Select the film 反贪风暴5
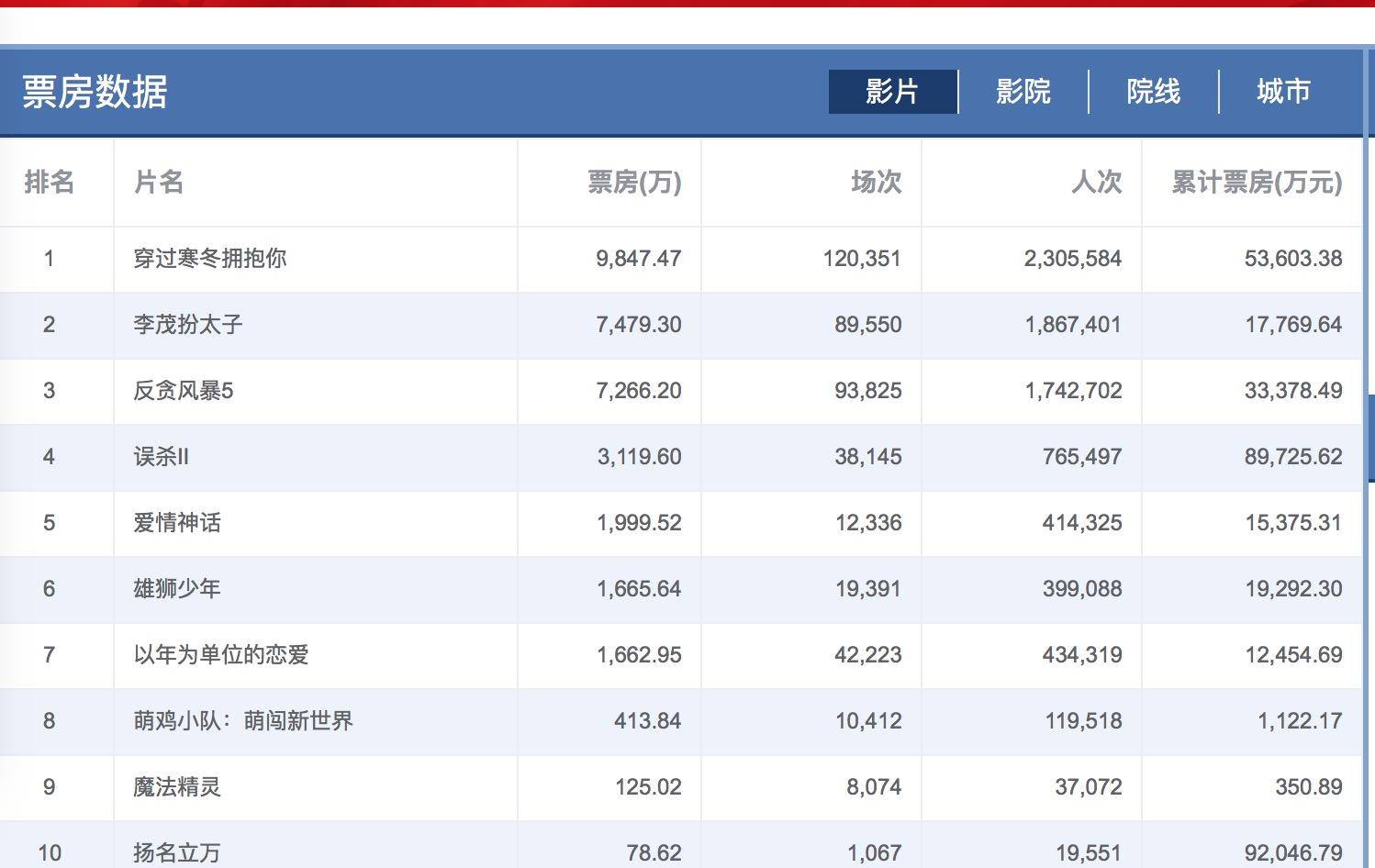Viewport: 1375px width, 868px height. [x=184, y=391]
